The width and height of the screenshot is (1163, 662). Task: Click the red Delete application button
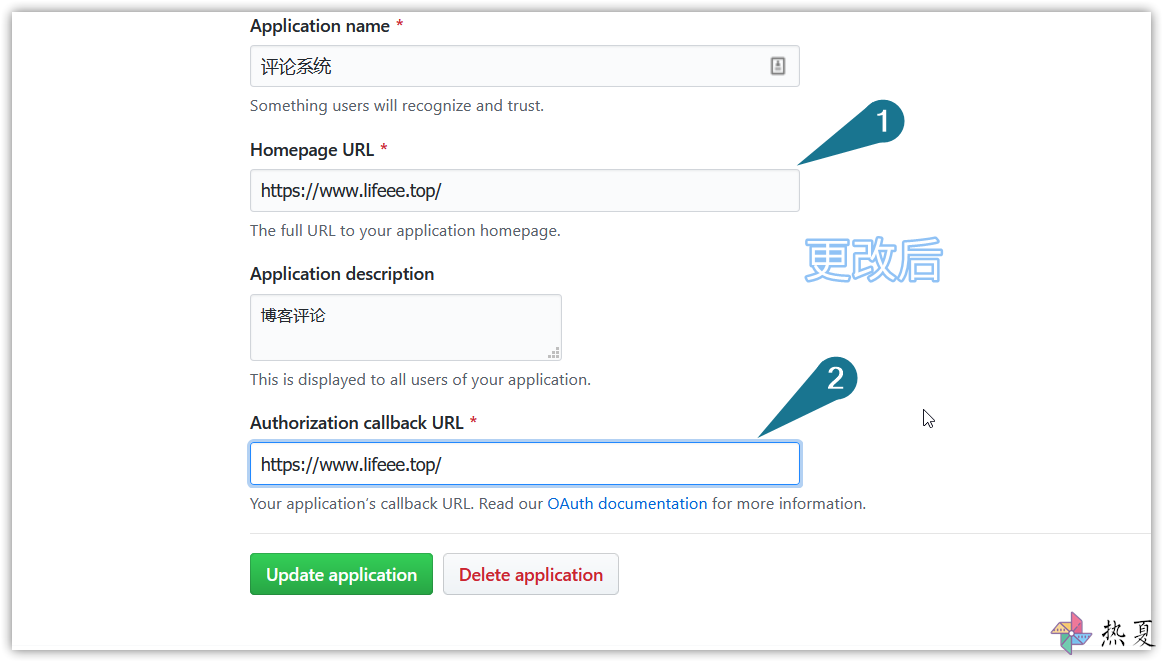[x=530, y=575]
